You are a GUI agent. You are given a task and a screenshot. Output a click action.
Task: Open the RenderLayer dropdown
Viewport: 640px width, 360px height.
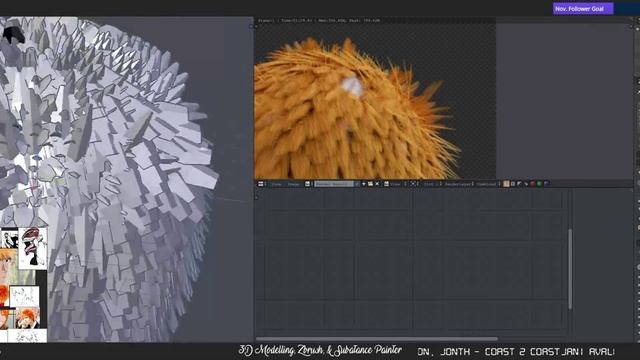coord(459,184)
